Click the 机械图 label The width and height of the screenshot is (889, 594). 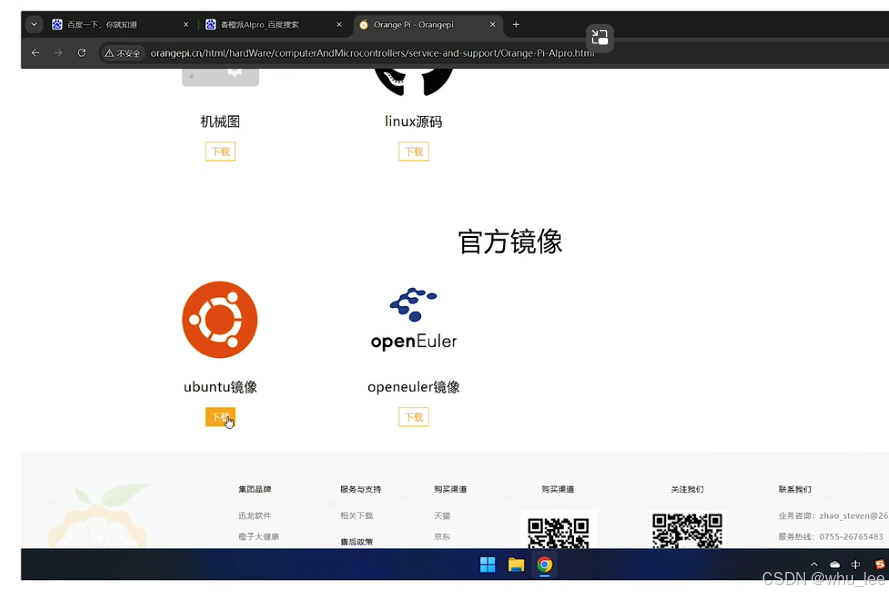click(x=220, y=121)
